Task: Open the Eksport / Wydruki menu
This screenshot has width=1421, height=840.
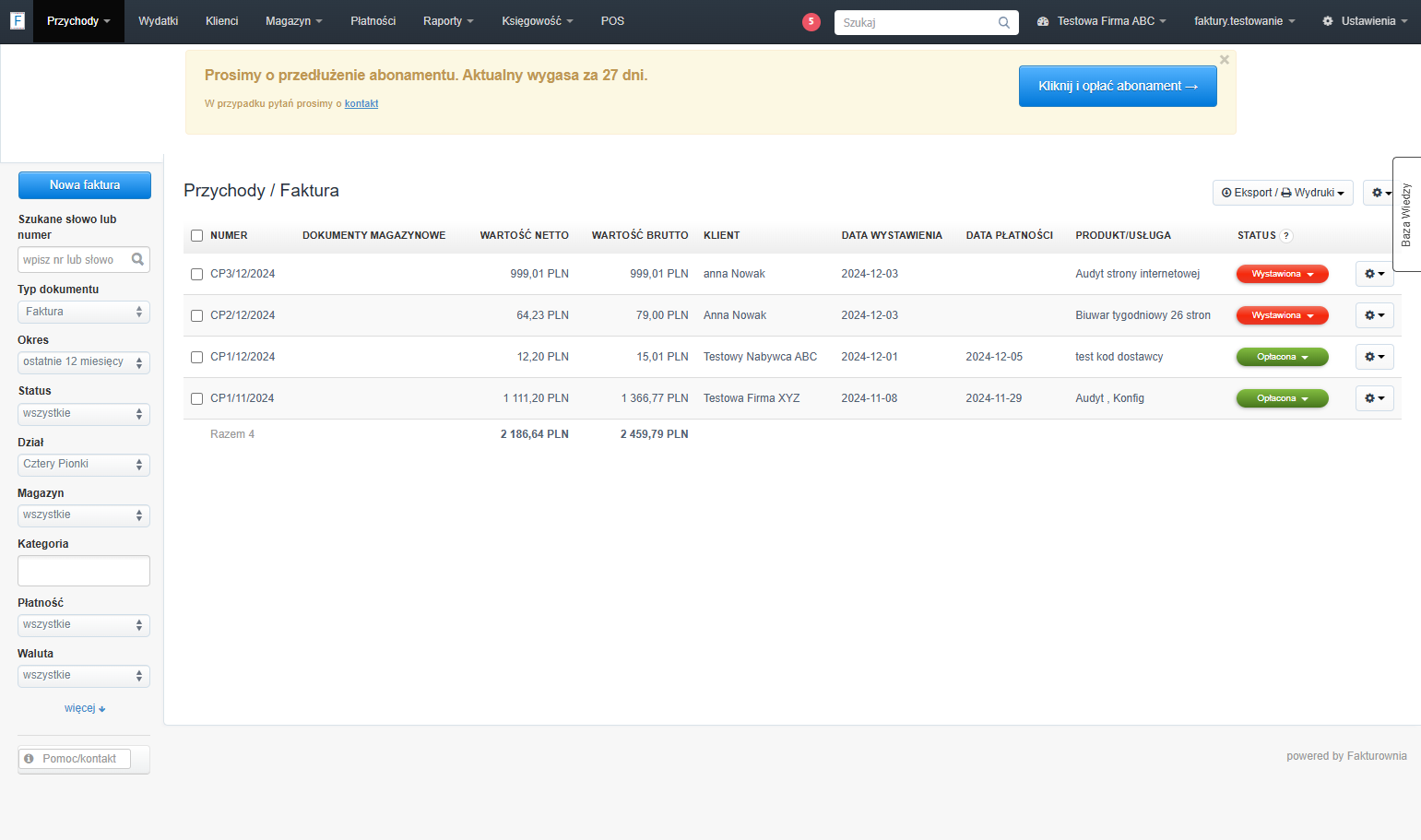Action: [x=1283, y=193]
